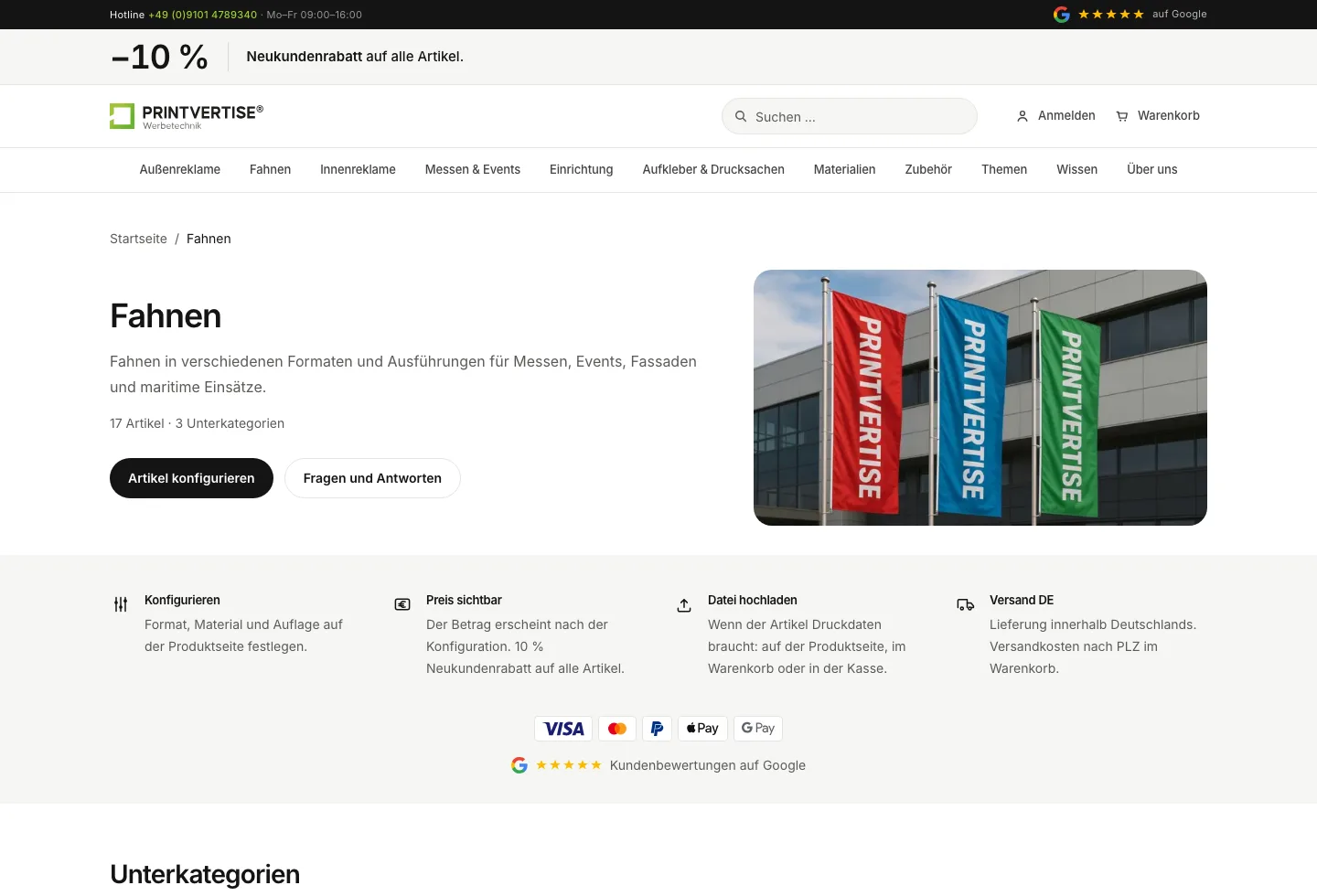
Task: Click the Konfigurieren feature title
Action: (x=182, y=600)
